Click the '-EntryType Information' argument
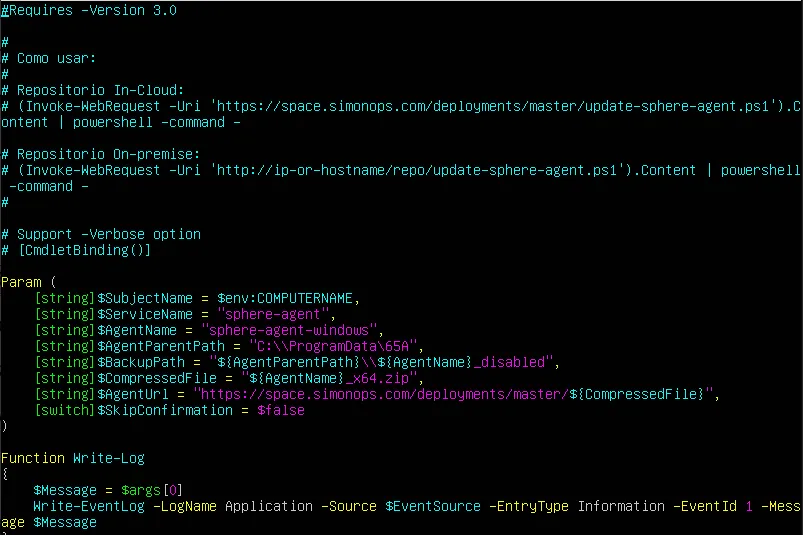Screen dimensions: 803x535 (x=577, y=506)
